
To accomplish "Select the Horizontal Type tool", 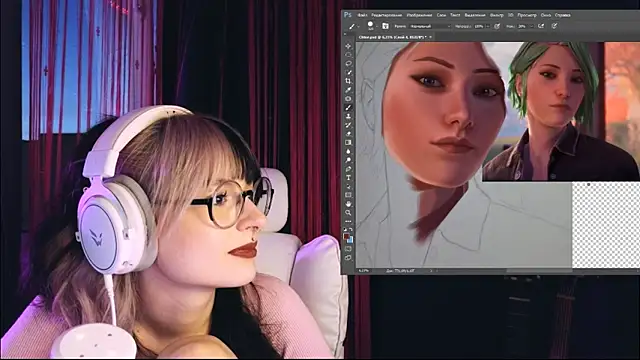I will pos(348,178).
